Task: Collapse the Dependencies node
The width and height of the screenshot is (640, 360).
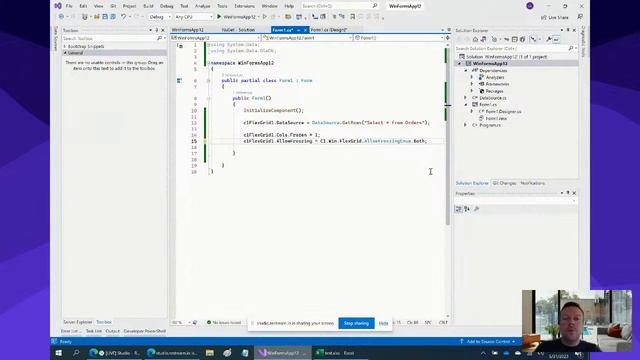Action: click(466, 71)
